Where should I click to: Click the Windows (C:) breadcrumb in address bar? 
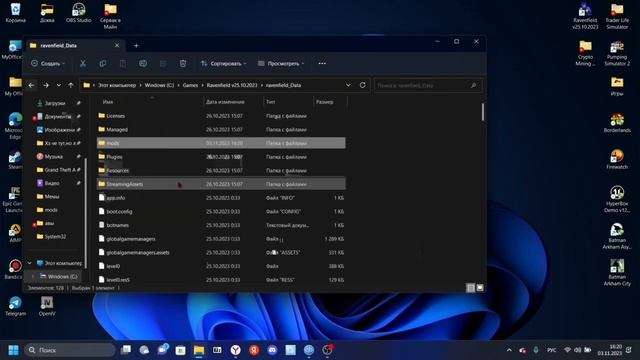click(x=159, y=85)
